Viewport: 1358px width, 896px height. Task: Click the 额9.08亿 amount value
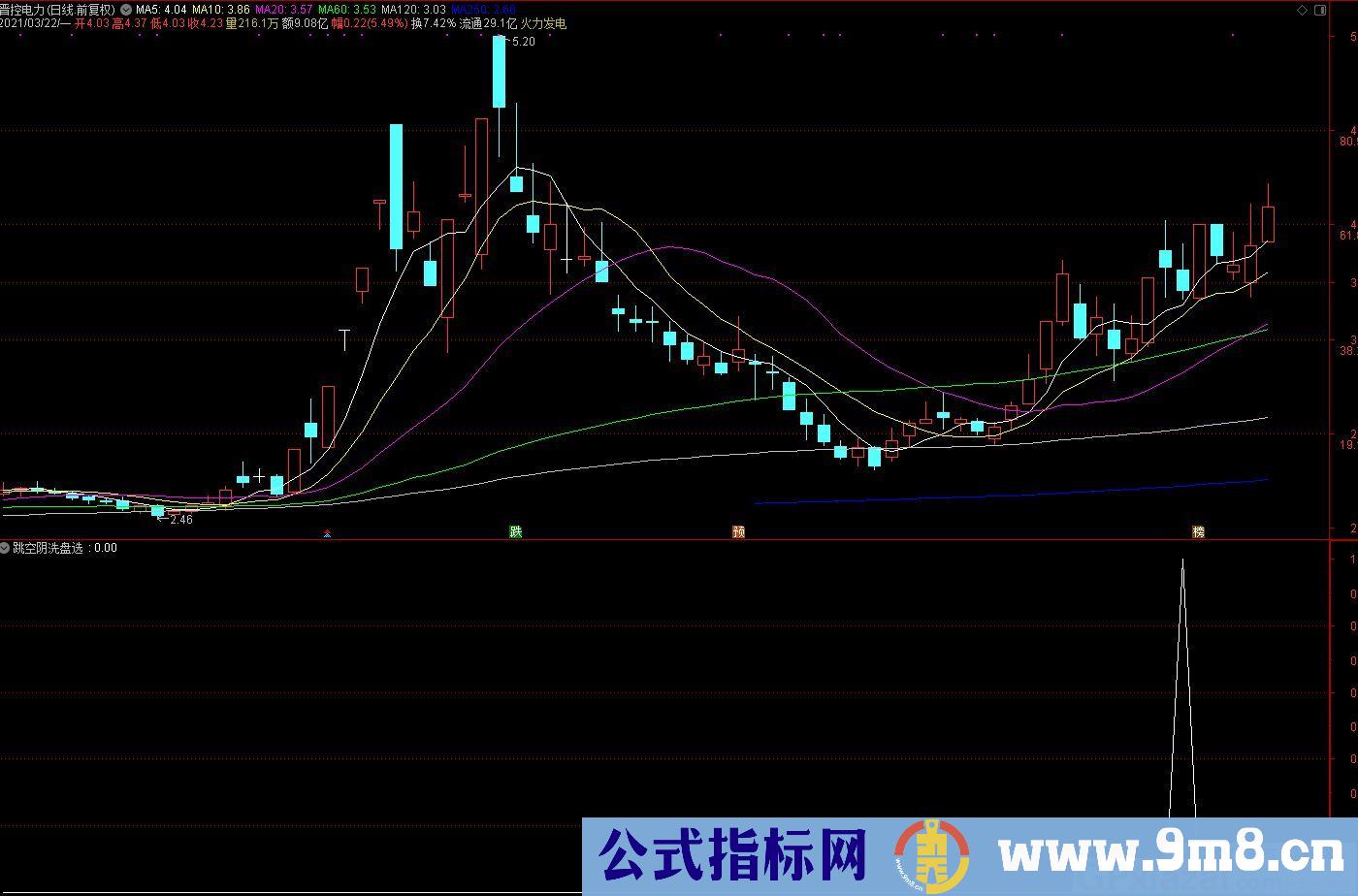303,23
